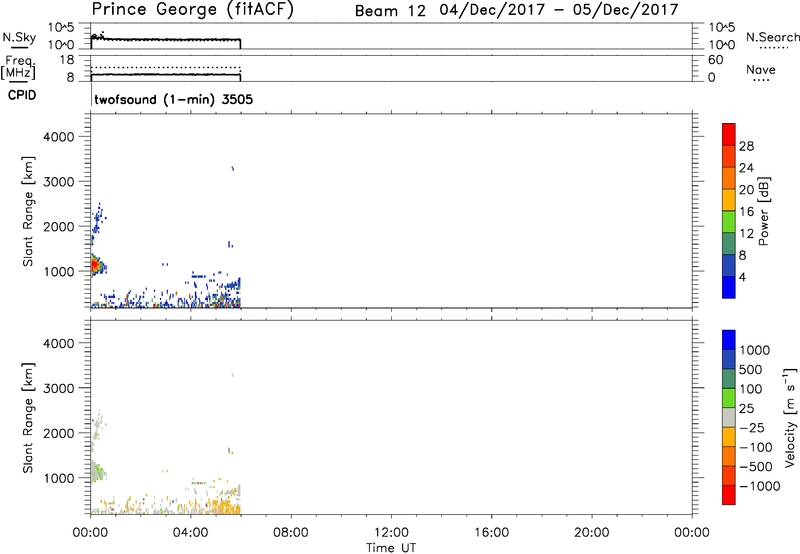Click the red bottom segment of Velocity colorbar
The image size is (800, 554).
pos(729,495)
